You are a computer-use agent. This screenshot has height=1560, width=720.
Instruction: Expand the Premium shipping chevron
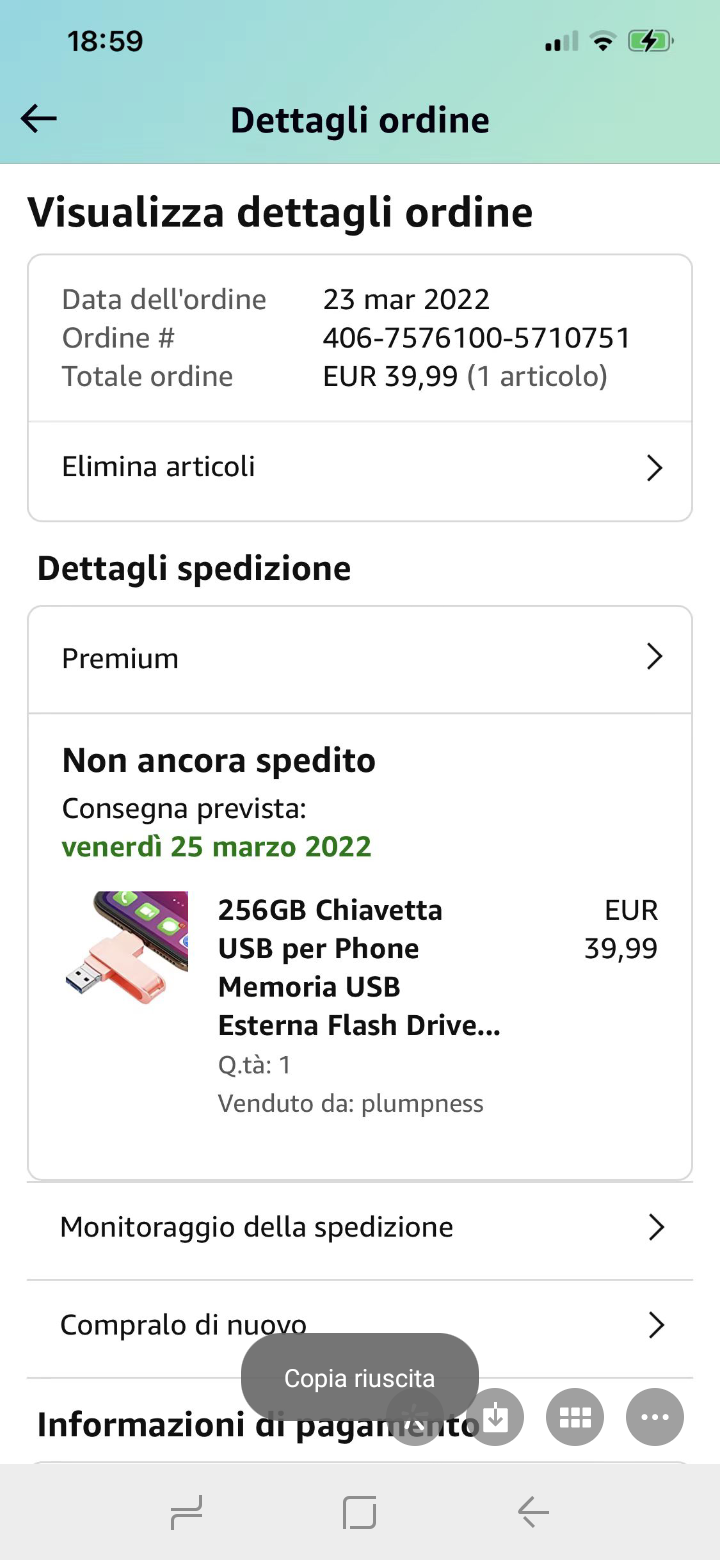pyautogui.click(x=655, y=657)
